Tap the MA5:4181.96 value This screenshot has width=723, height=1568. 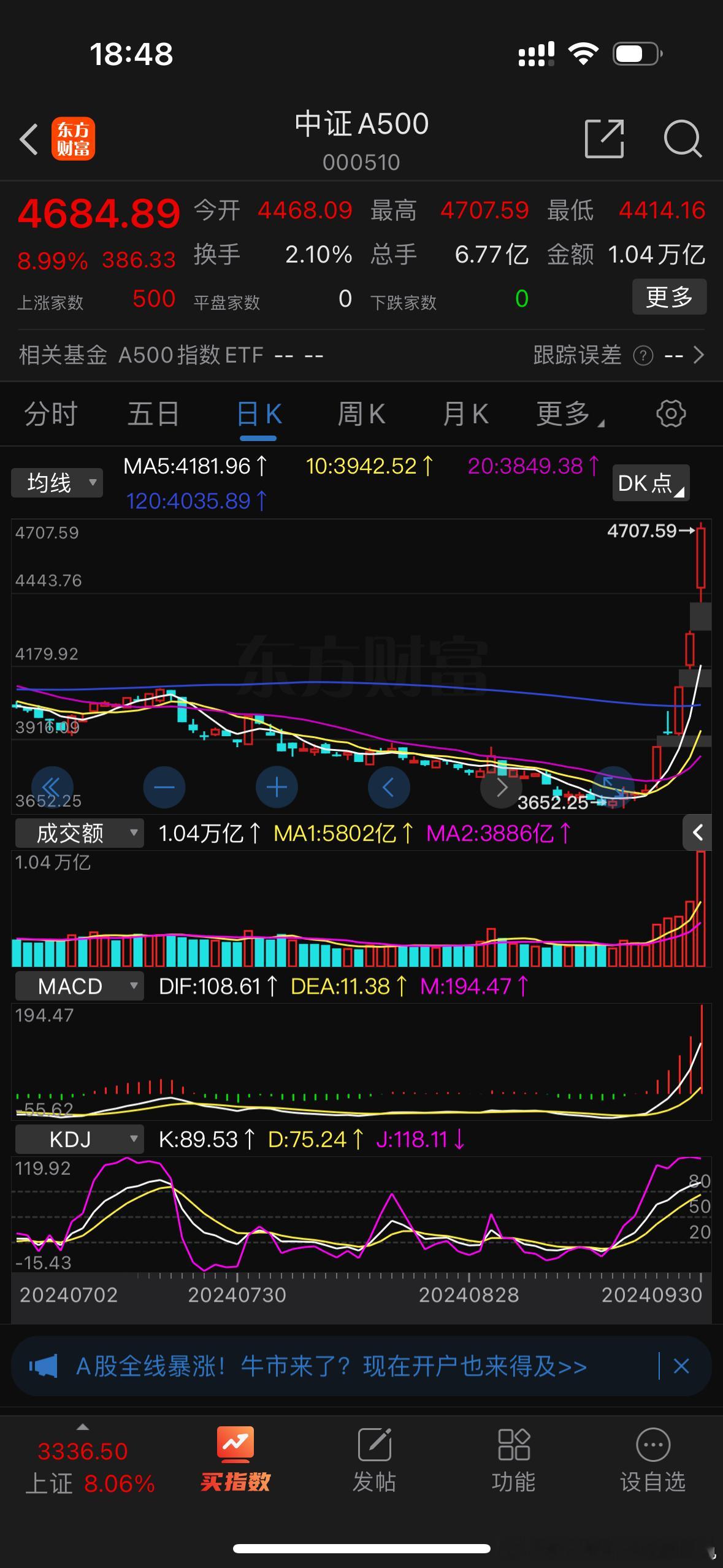click(x=195, y=466)
